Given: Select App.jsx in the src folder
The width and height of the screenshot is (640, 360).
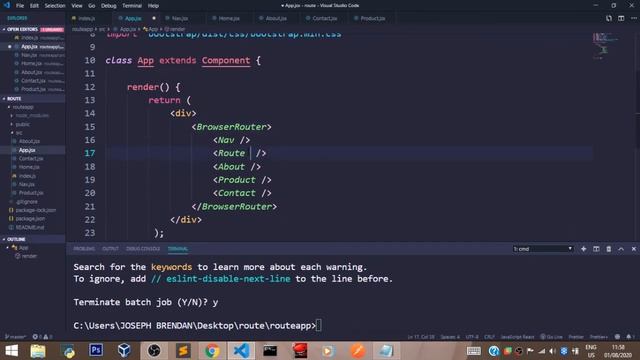Looking at the screenshot, I should click(x=27, y=150).
